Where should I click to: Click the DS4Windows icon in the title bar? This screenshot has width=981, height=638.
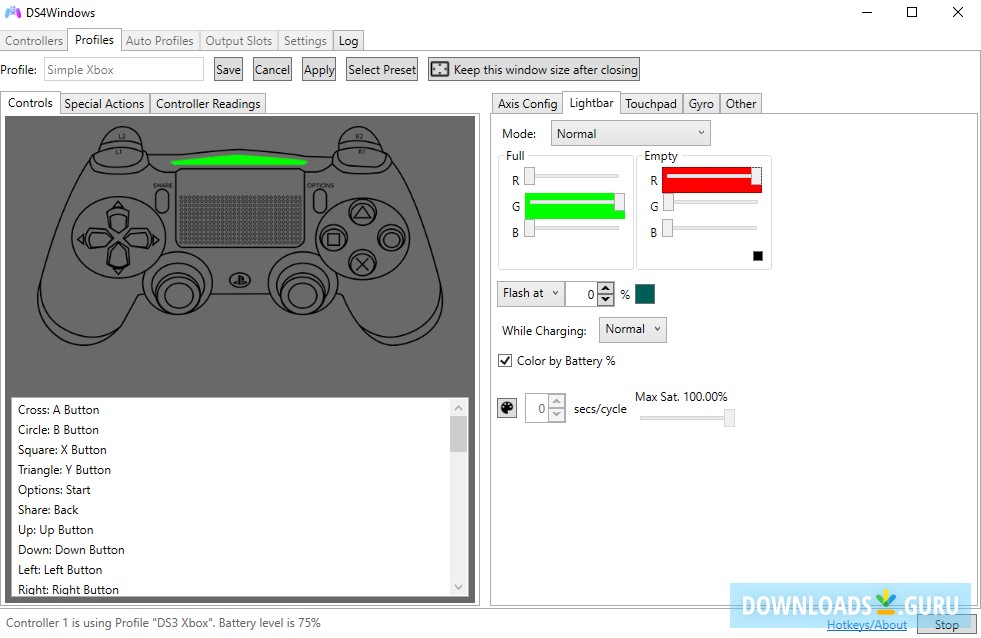point(14,13)
